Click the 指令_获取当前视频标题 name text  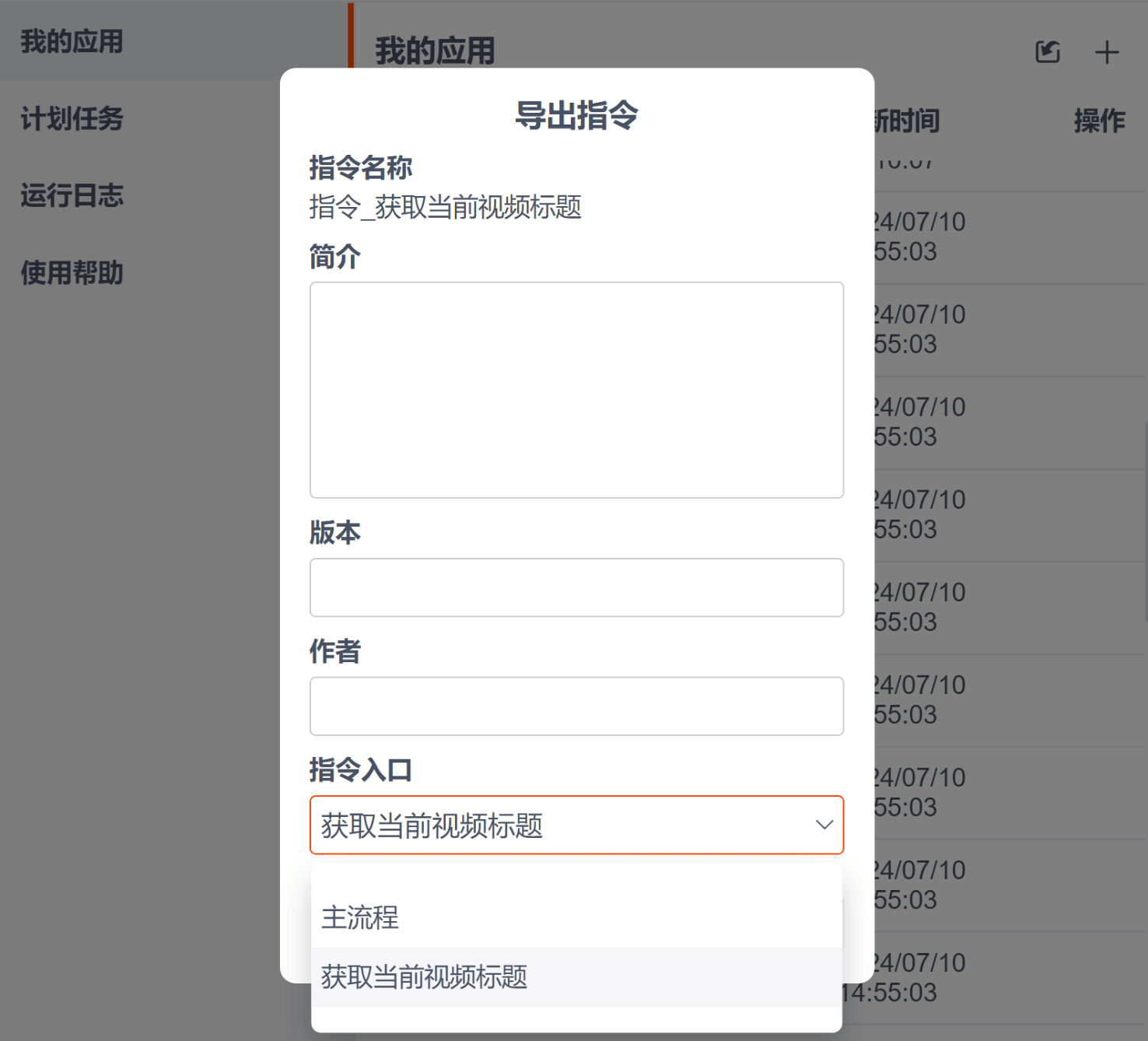pyautogui.click(x=445, y=208)
